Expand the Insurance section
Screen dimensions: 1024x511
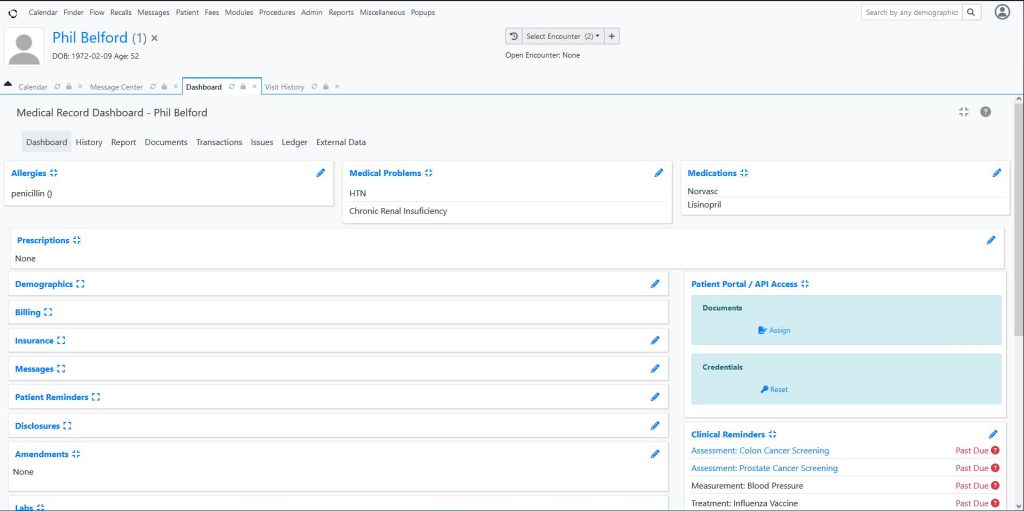[61, 340]
